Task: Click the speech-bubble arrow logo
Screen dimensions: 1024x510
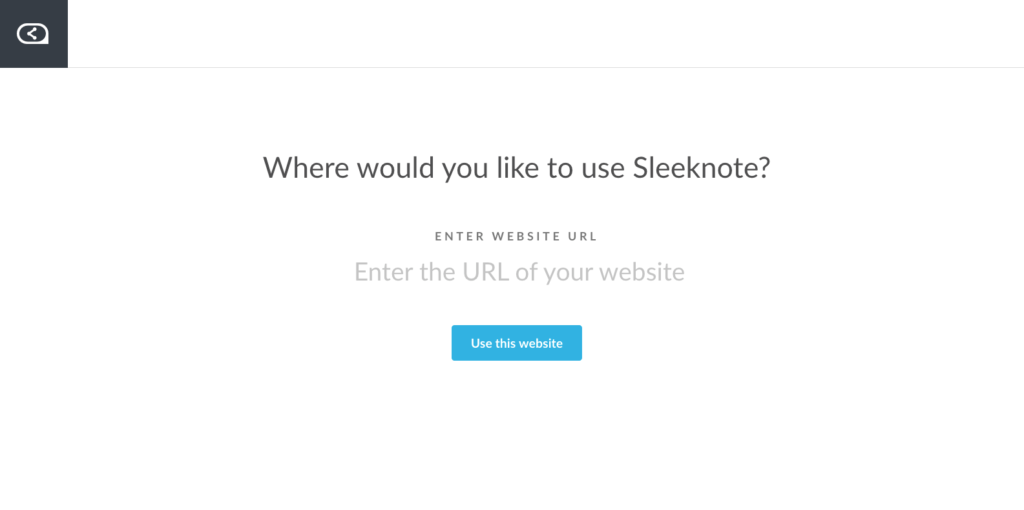Action: [33, 34]
